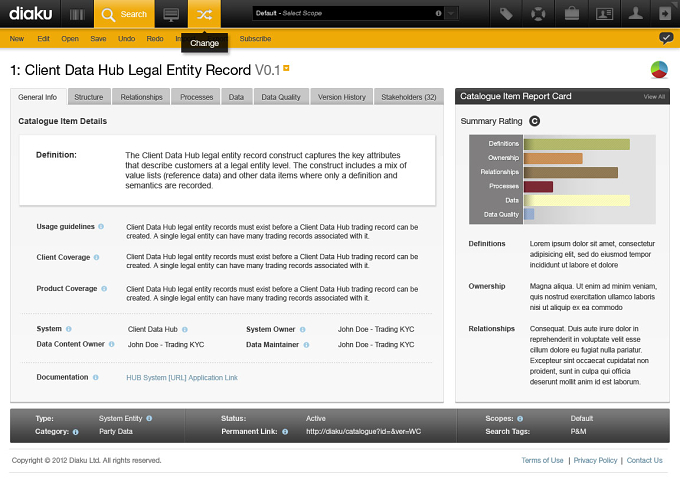Open the user profile icon

pos(636,14)
